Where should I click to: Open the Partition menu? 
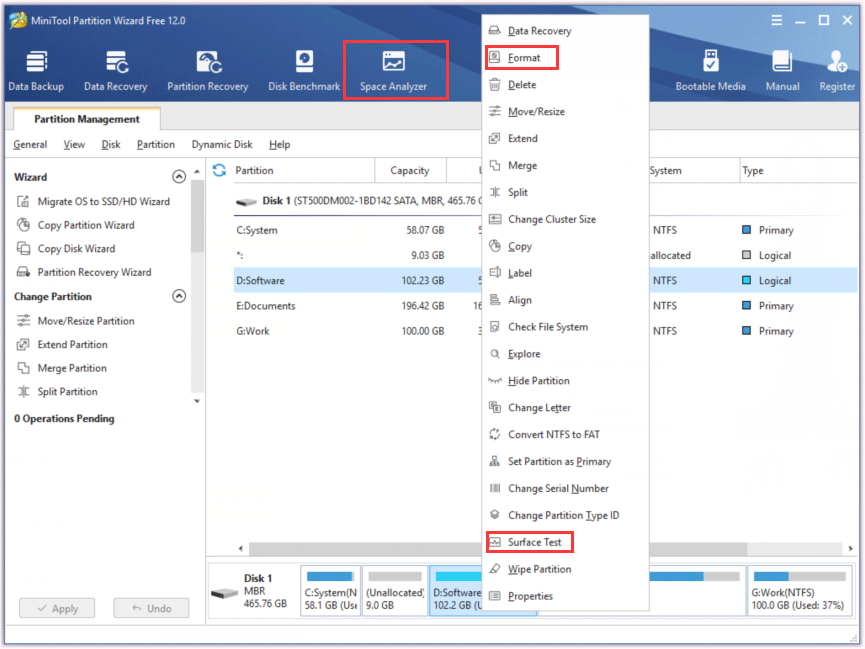coord(156,144)
